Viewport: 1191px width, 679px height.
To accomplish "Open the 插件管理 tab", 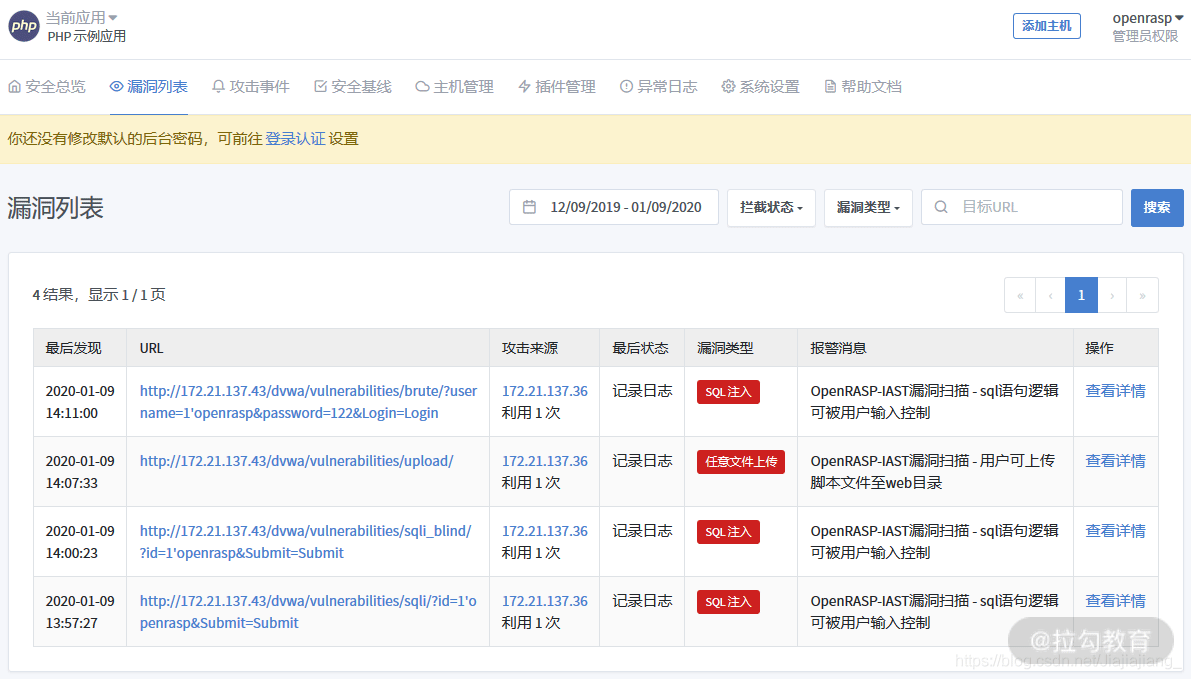I will pyautogui.click(x=557, y=87).
